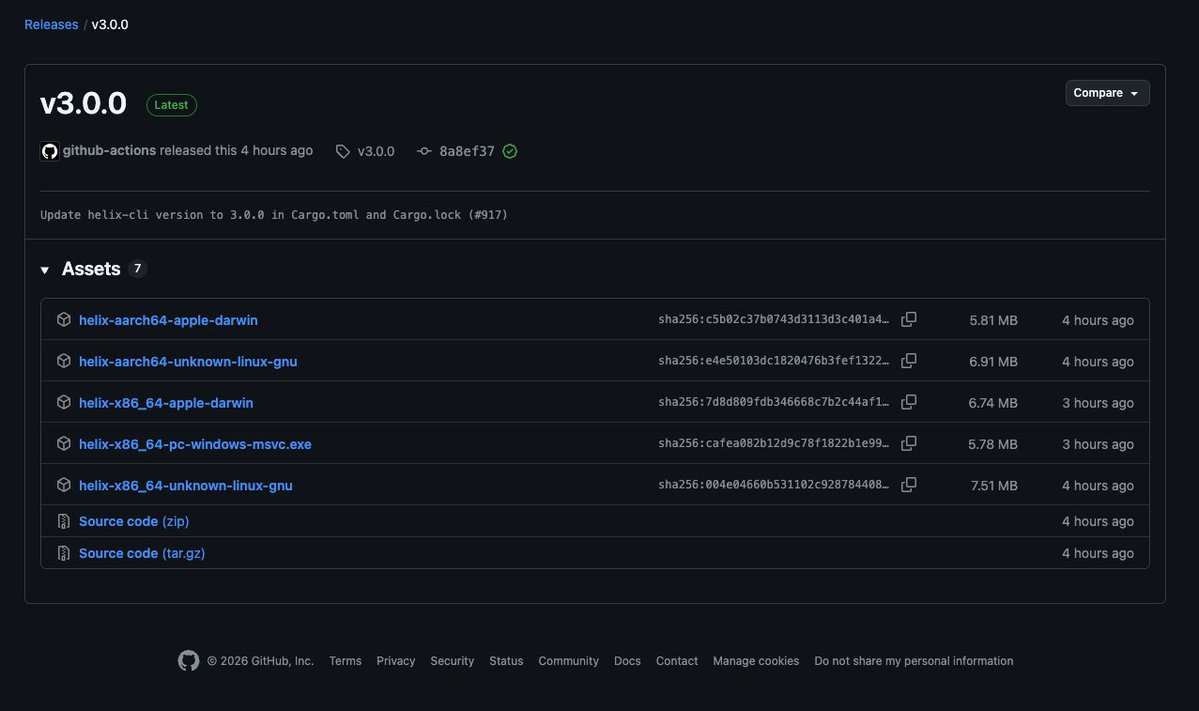Open the green commit status check mark
Viewport: 1199px width, 711px height.
coord(510,151)
